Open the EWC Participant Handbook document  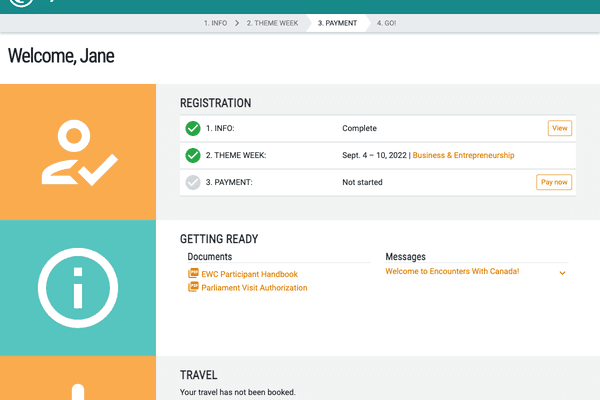249,274
